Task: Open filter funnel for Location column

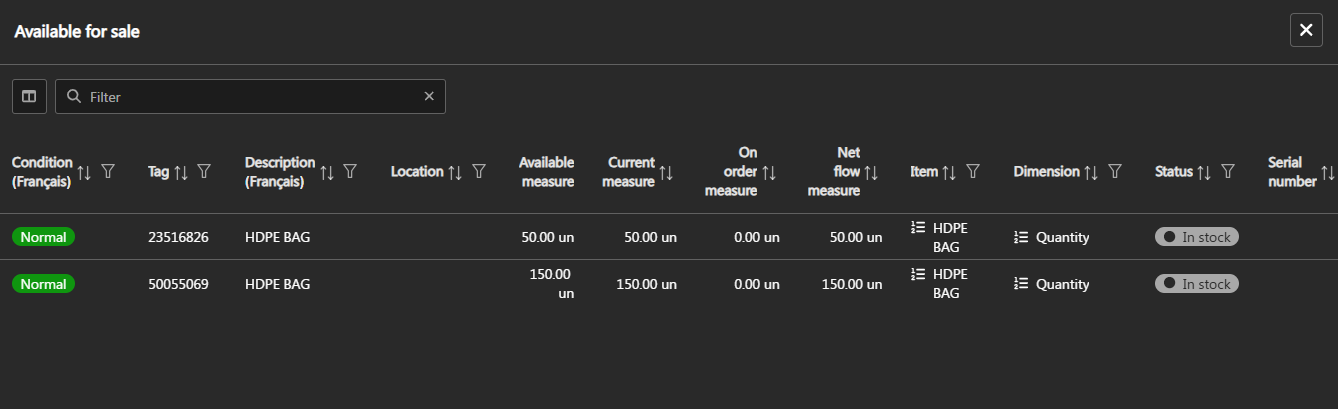Action: [x=479, y=172]
